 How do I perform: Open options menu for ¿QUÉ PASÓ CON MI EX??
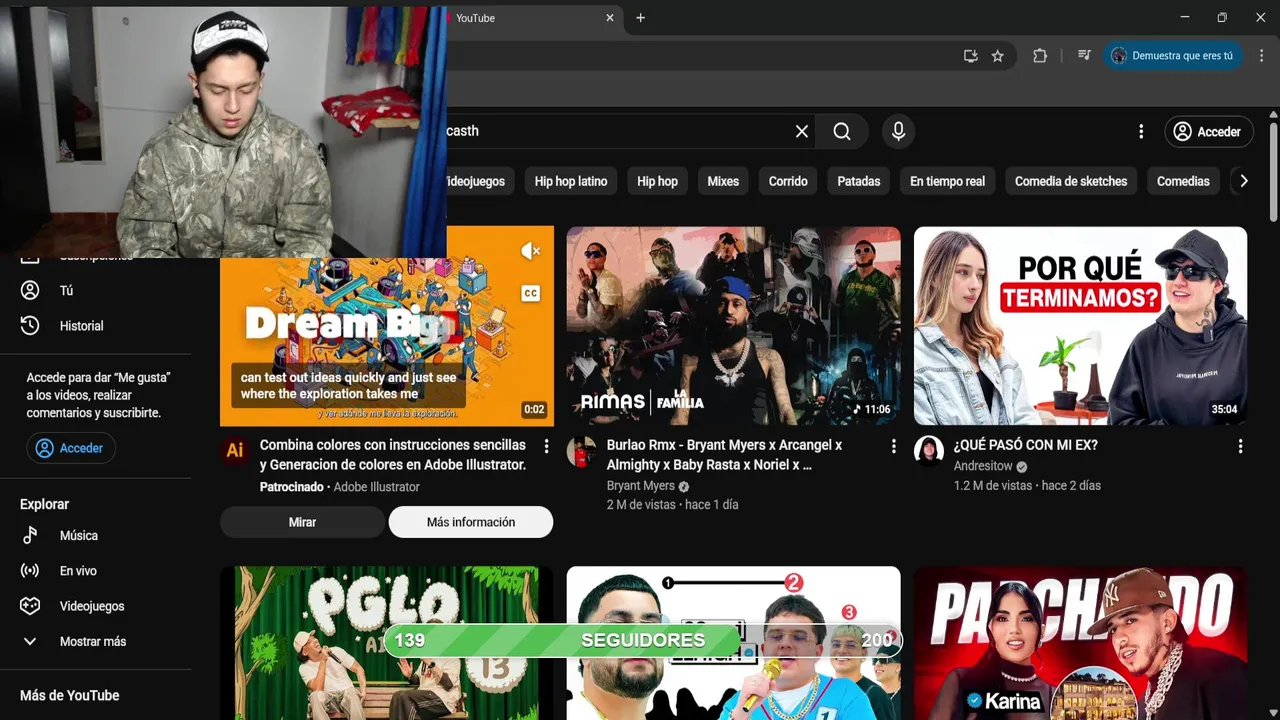point(1240,446)
